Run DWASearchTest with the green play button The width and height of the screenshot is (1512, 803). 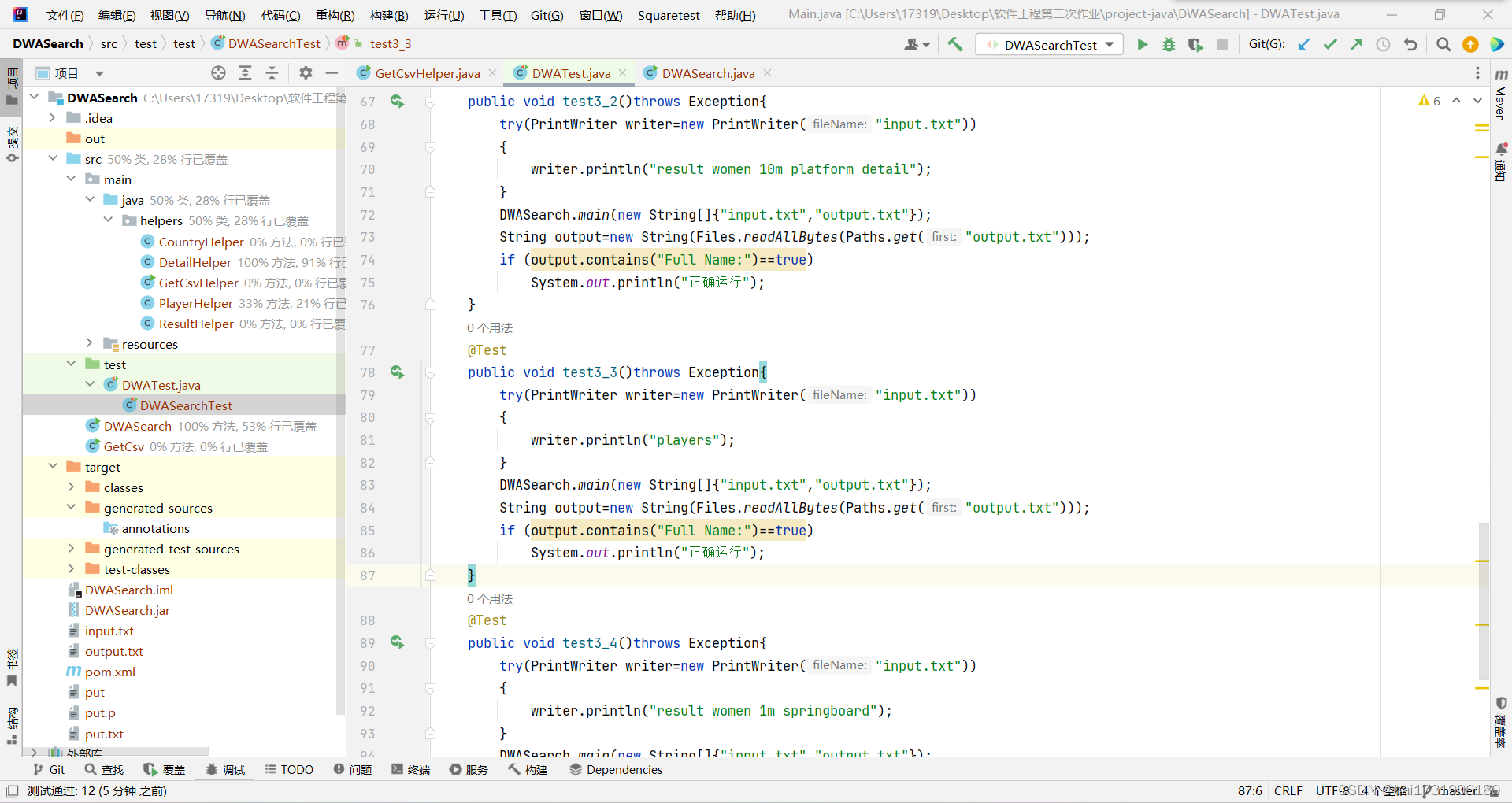tap(1142, 45)
